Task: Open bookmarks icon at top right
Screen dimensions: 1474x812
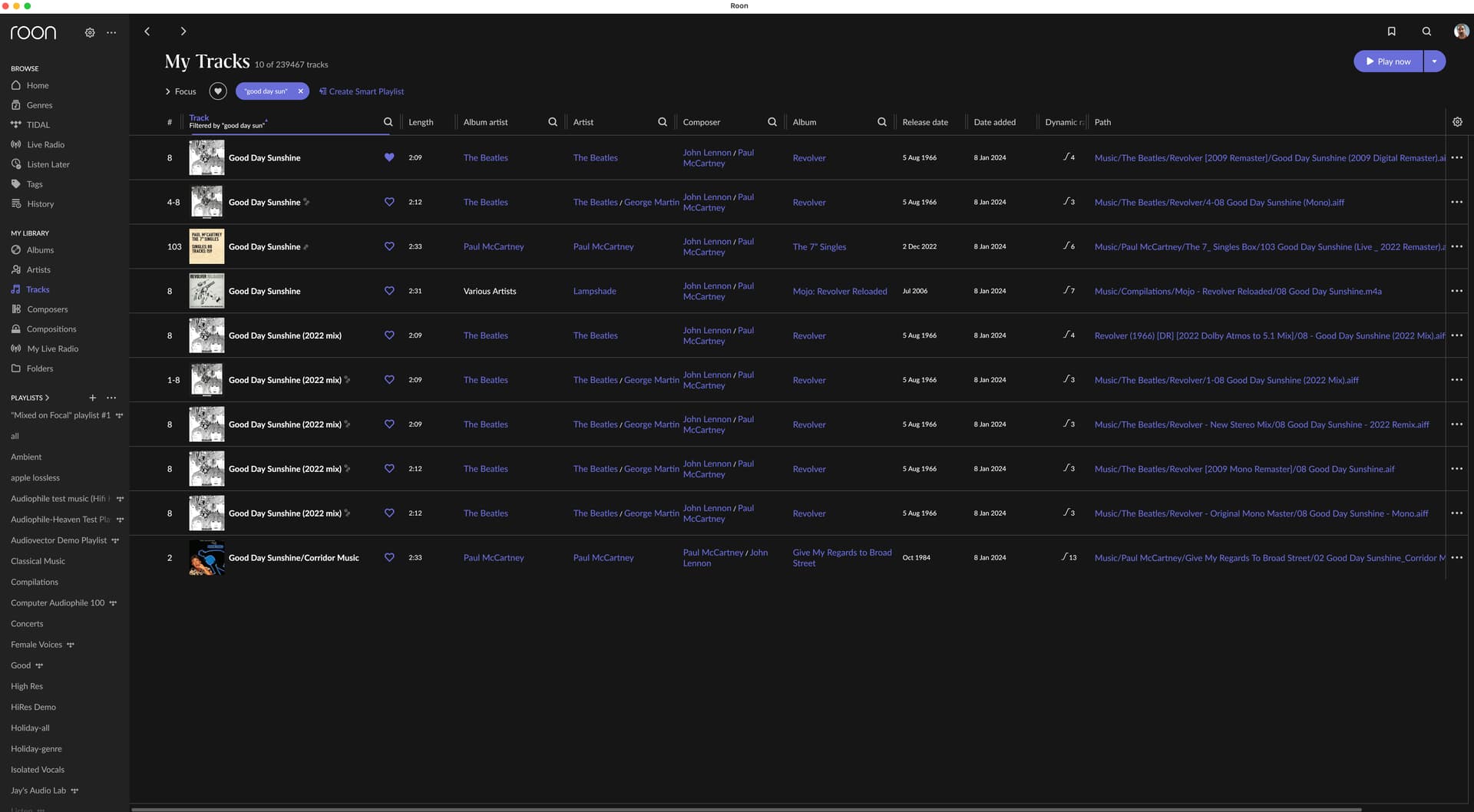Action: coord(1391,31)
